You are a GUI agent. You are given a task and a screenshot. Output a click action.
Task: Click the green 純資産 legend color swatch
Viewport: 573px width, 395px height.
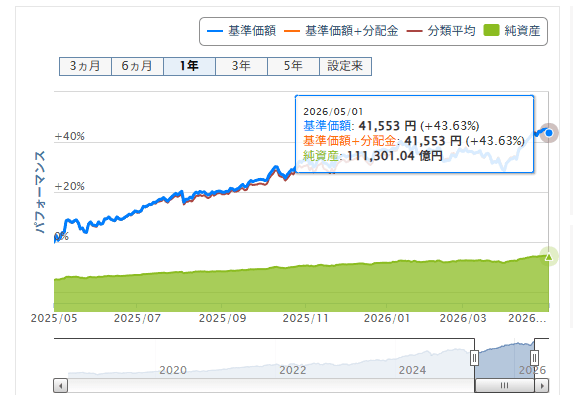click(491, 30)
